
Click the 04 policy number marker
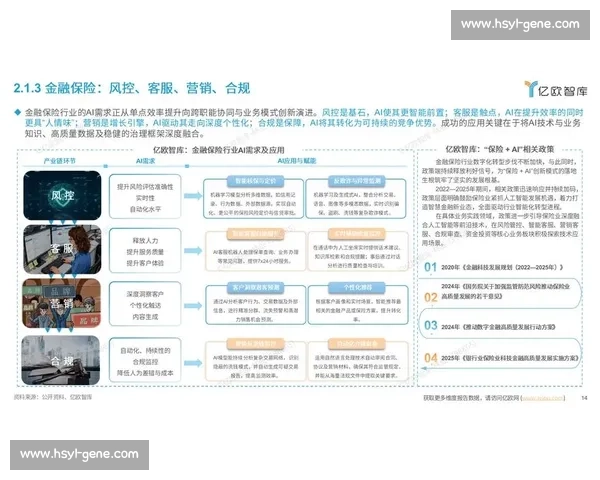[430, 358]
